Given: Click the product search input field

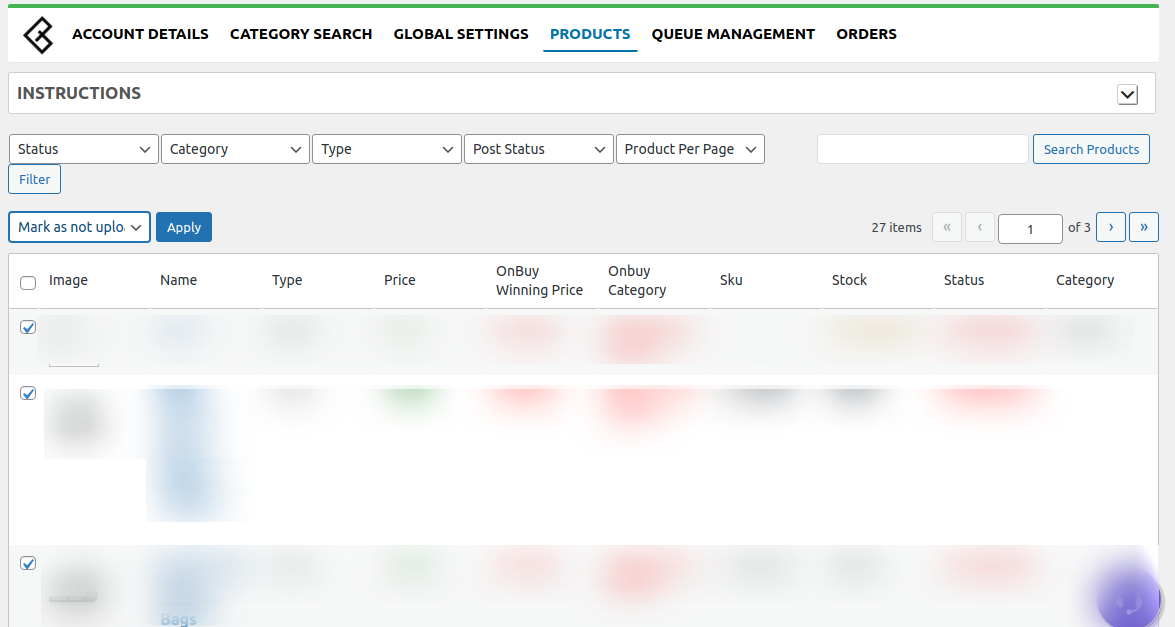Looking at the screenshot, I should click(922, 149).
